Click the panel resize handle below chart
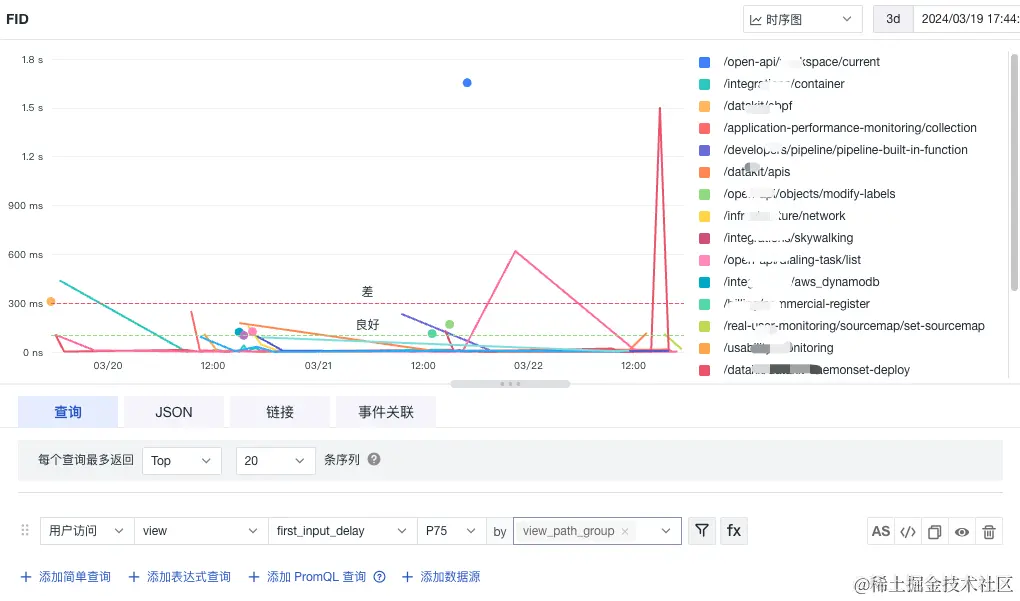 click(x=510, y=384)
